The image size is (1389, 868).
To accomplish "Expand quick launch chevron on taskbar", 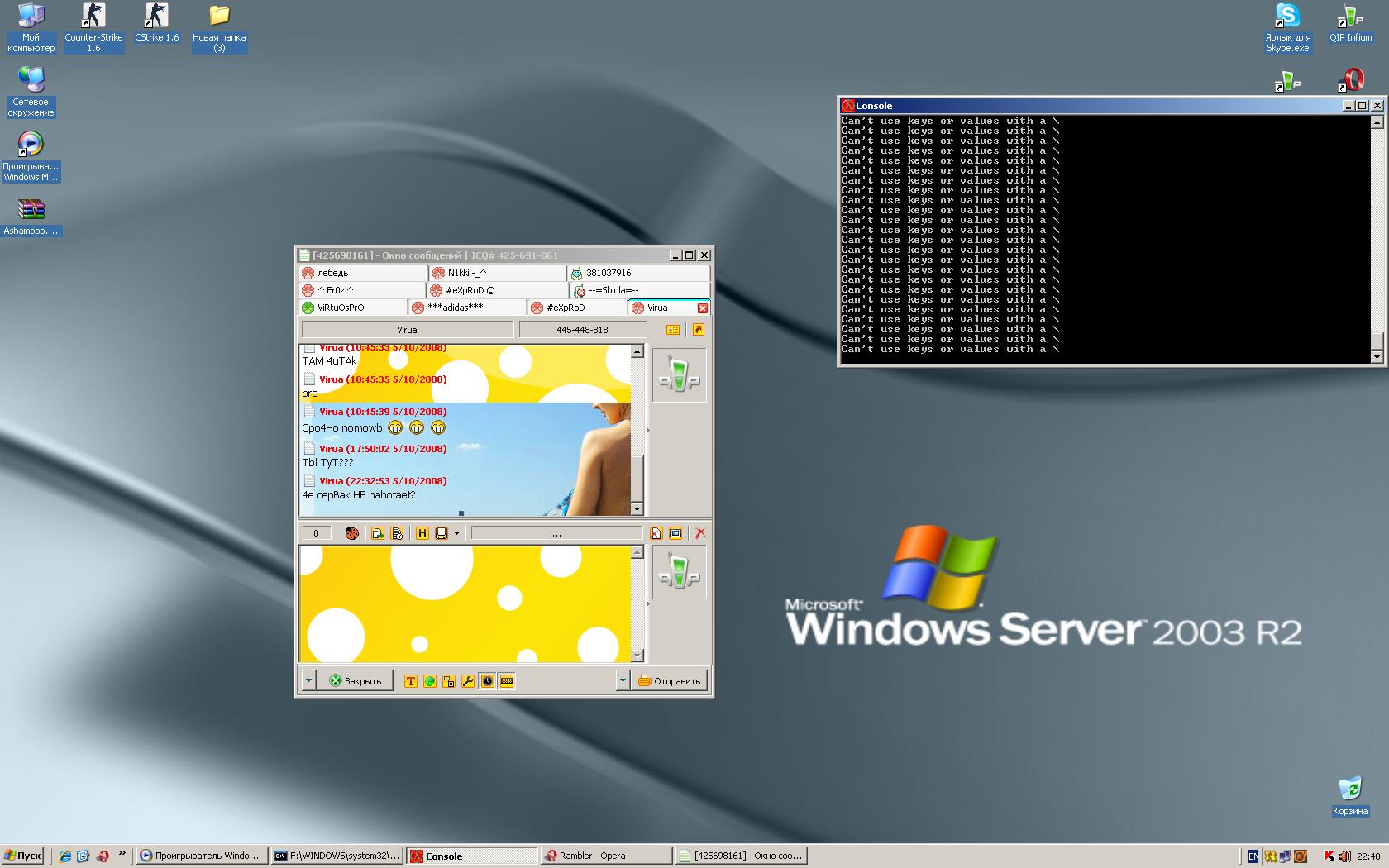I will point(122,853).
